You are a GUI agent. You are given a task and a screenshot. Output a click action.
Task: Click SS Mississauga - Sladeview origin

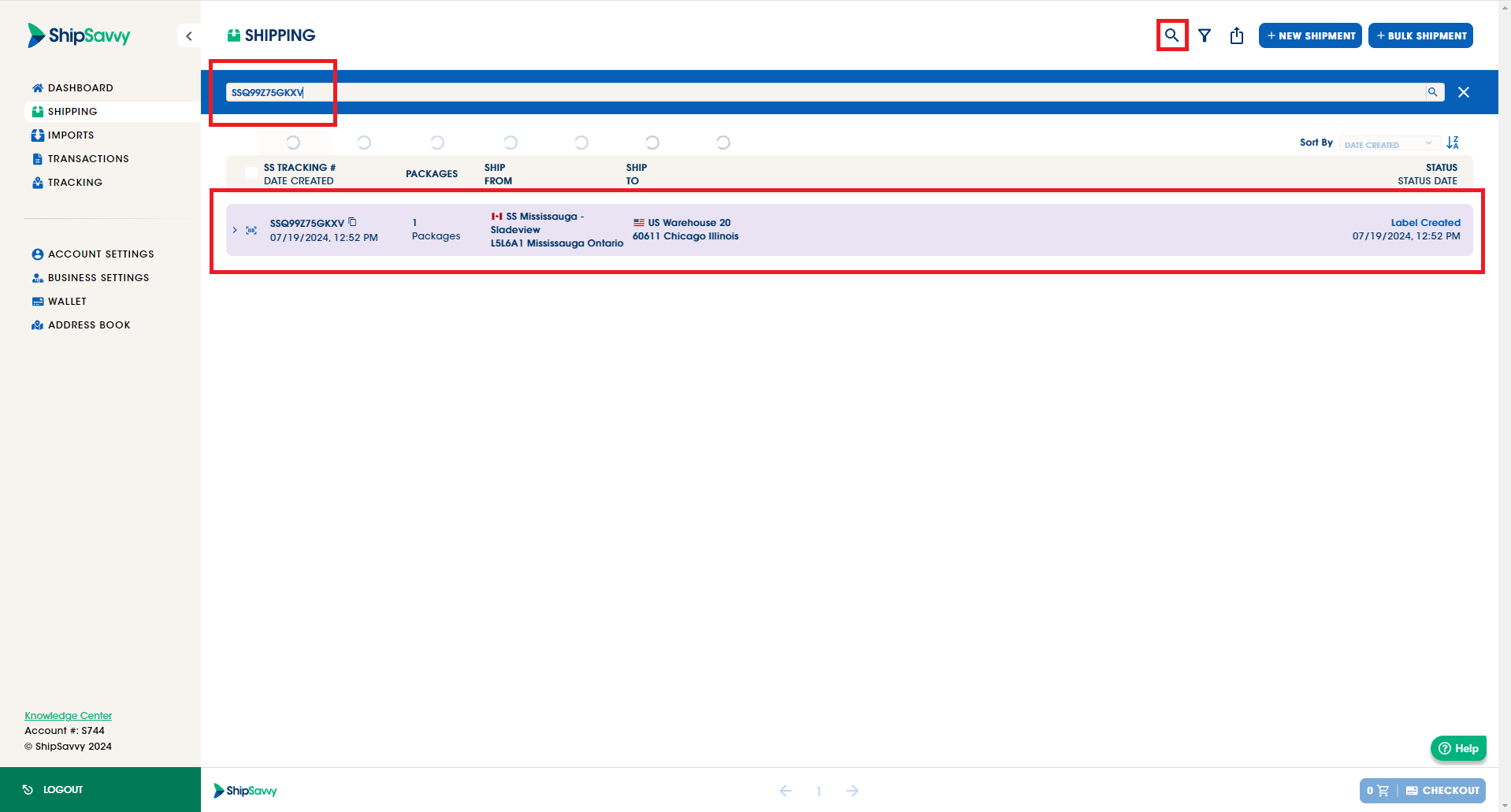pos(537,223)
